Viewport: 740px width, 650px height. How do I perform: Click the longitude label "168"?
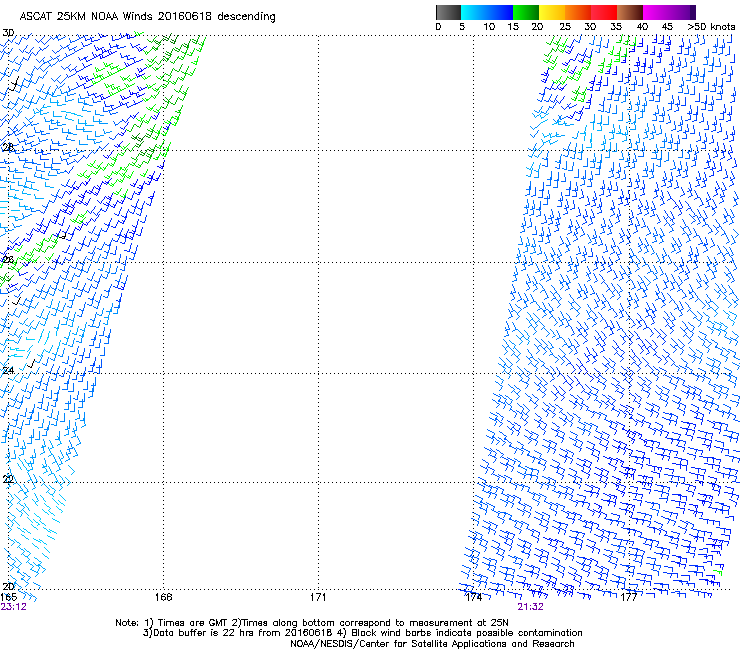coord(163,597)
